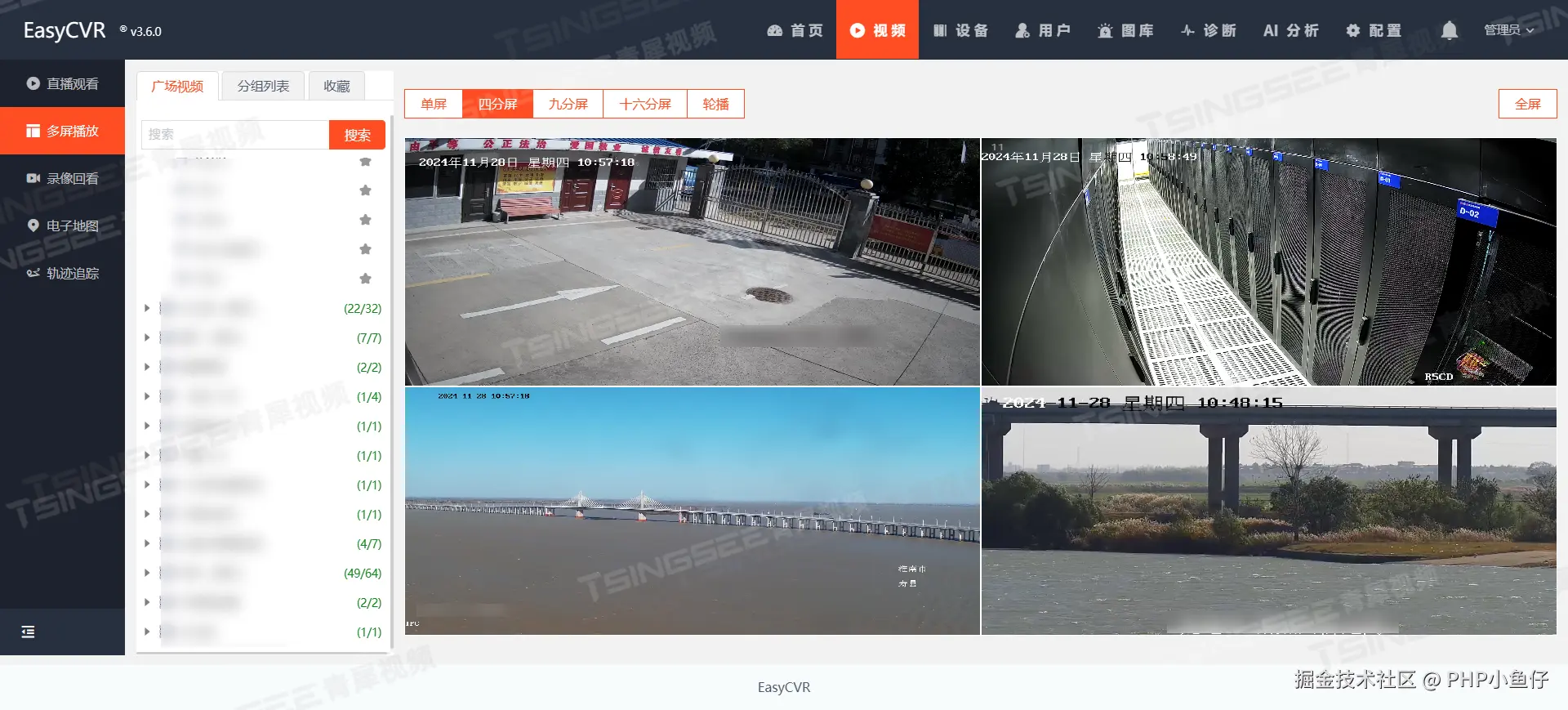Go to 电子地图 electronic map

click(x=62, y=226)
